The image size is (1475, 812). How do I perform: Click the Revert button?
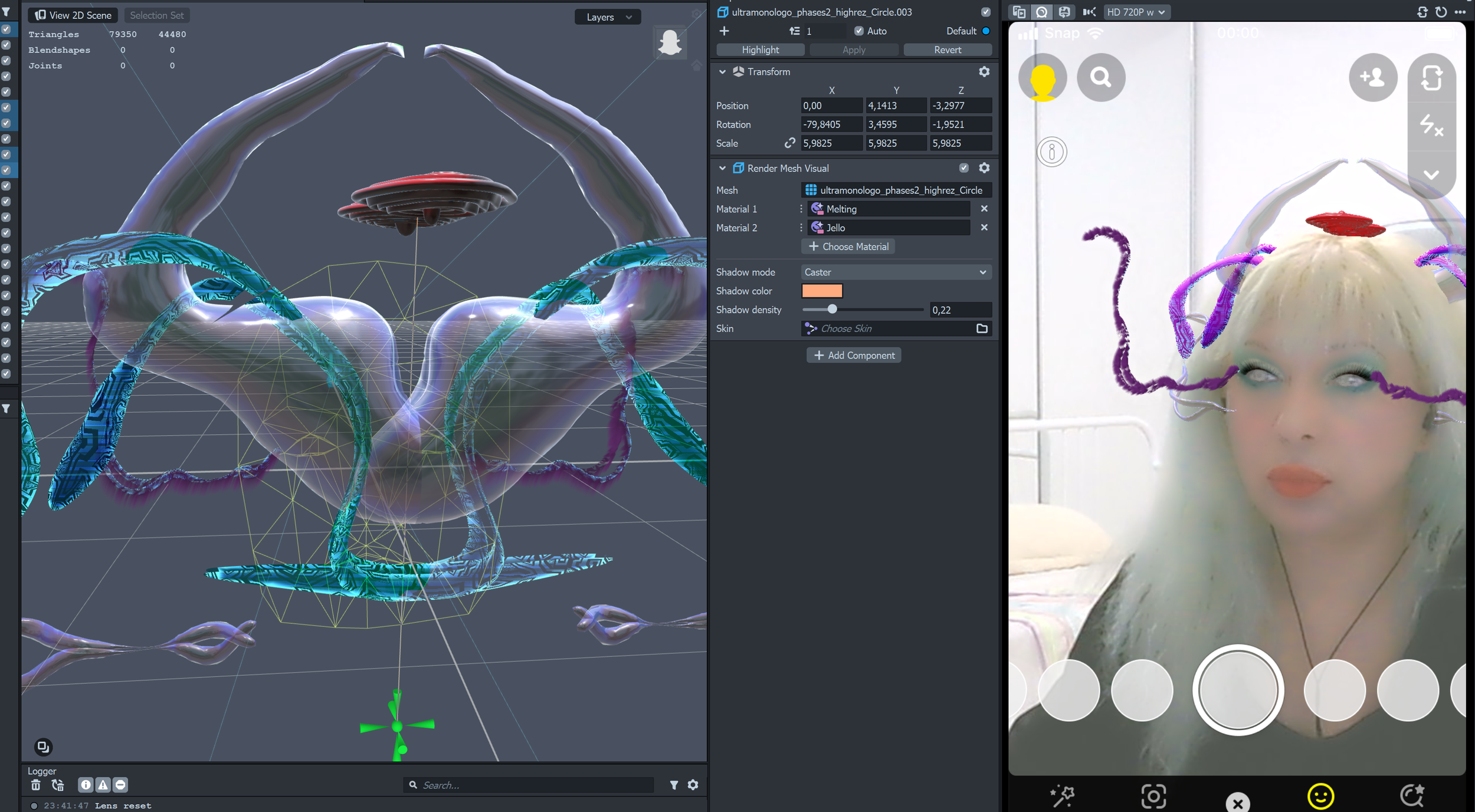948,50
